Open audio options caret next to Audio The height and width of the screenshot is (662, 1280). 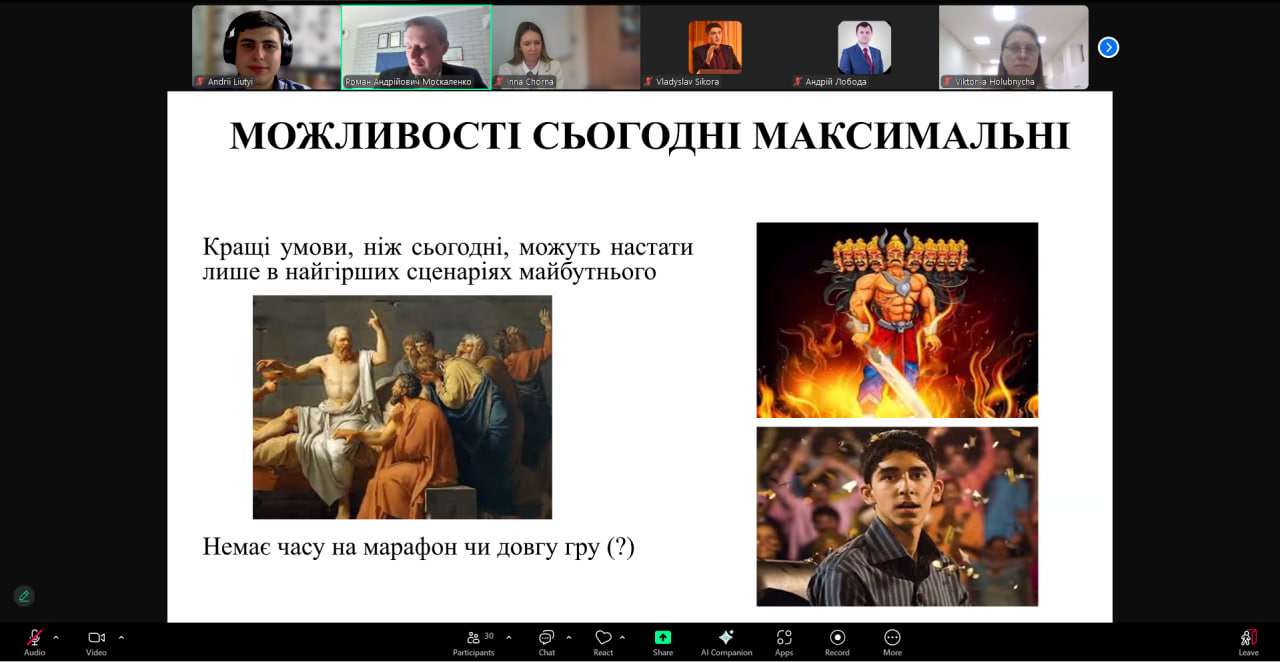[x=56, y=637]
